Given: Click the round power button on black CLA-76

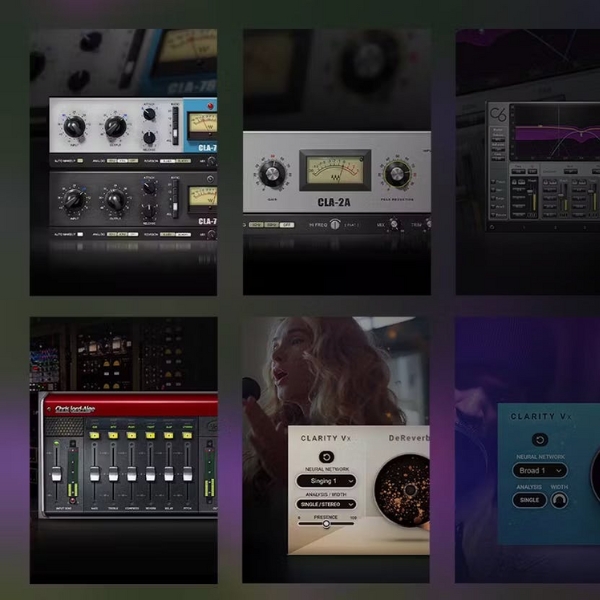Looking at the screenshot, I should pos(210,179).
